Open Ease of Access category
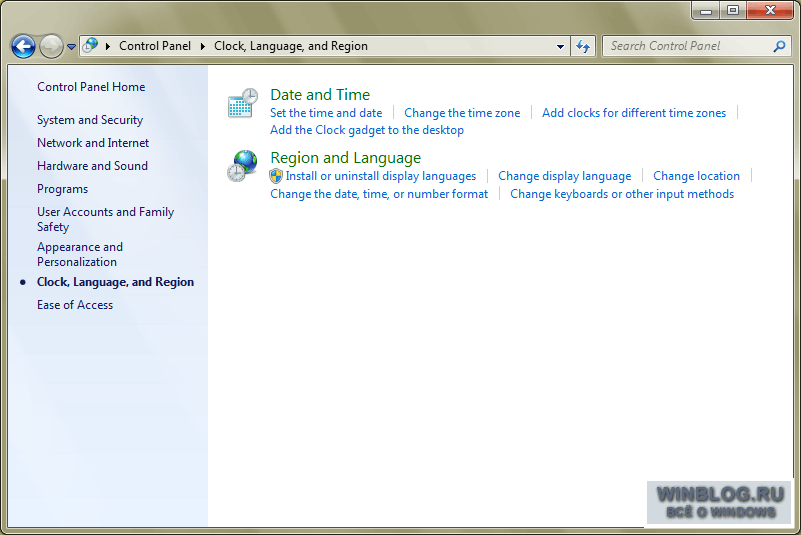 (x=75, y=305)
